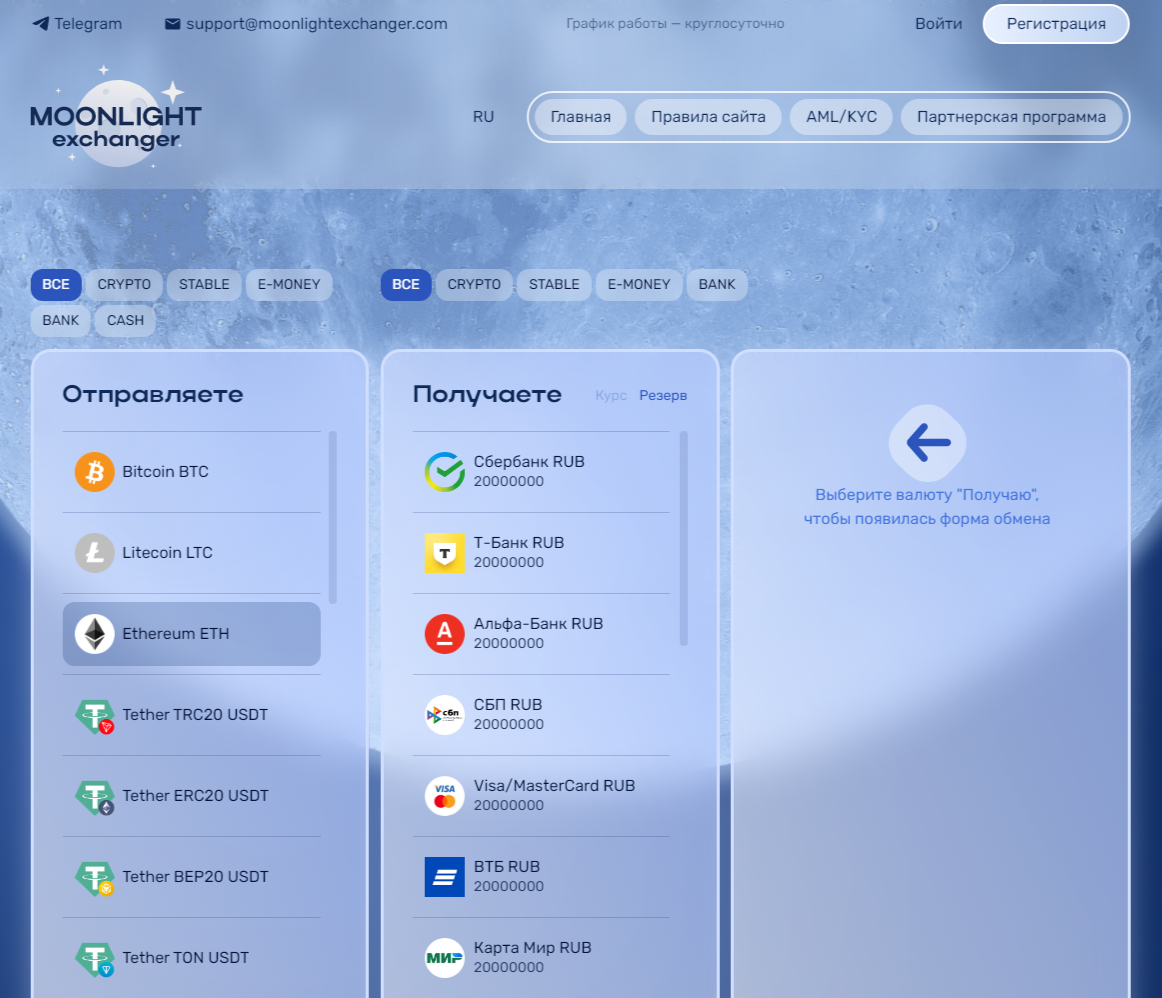
Task: Go to the AML/KYC section
Action: (x=841, y=116)
